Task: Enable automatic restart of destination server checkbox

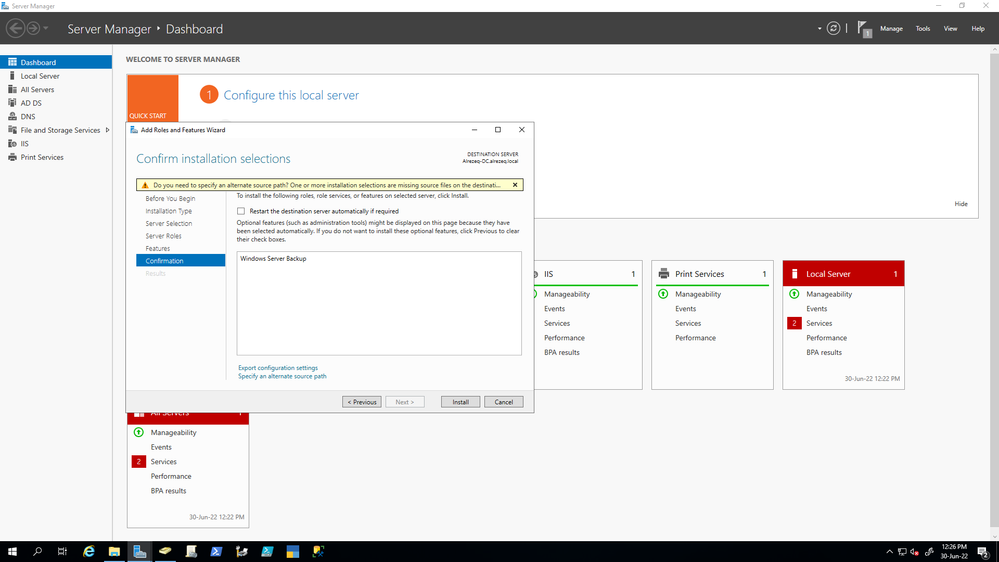Action: [241, 211]
